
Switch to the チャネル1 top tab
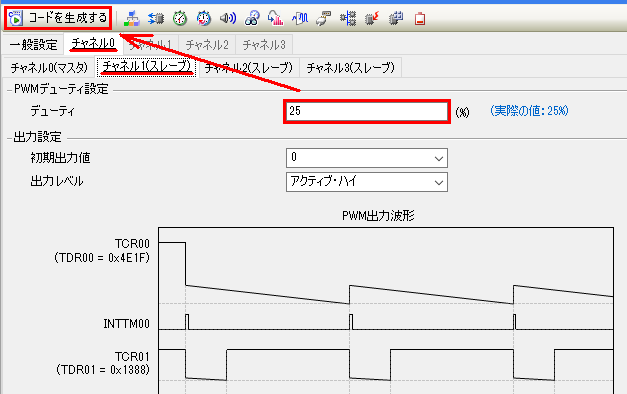[x=150, y=44]
